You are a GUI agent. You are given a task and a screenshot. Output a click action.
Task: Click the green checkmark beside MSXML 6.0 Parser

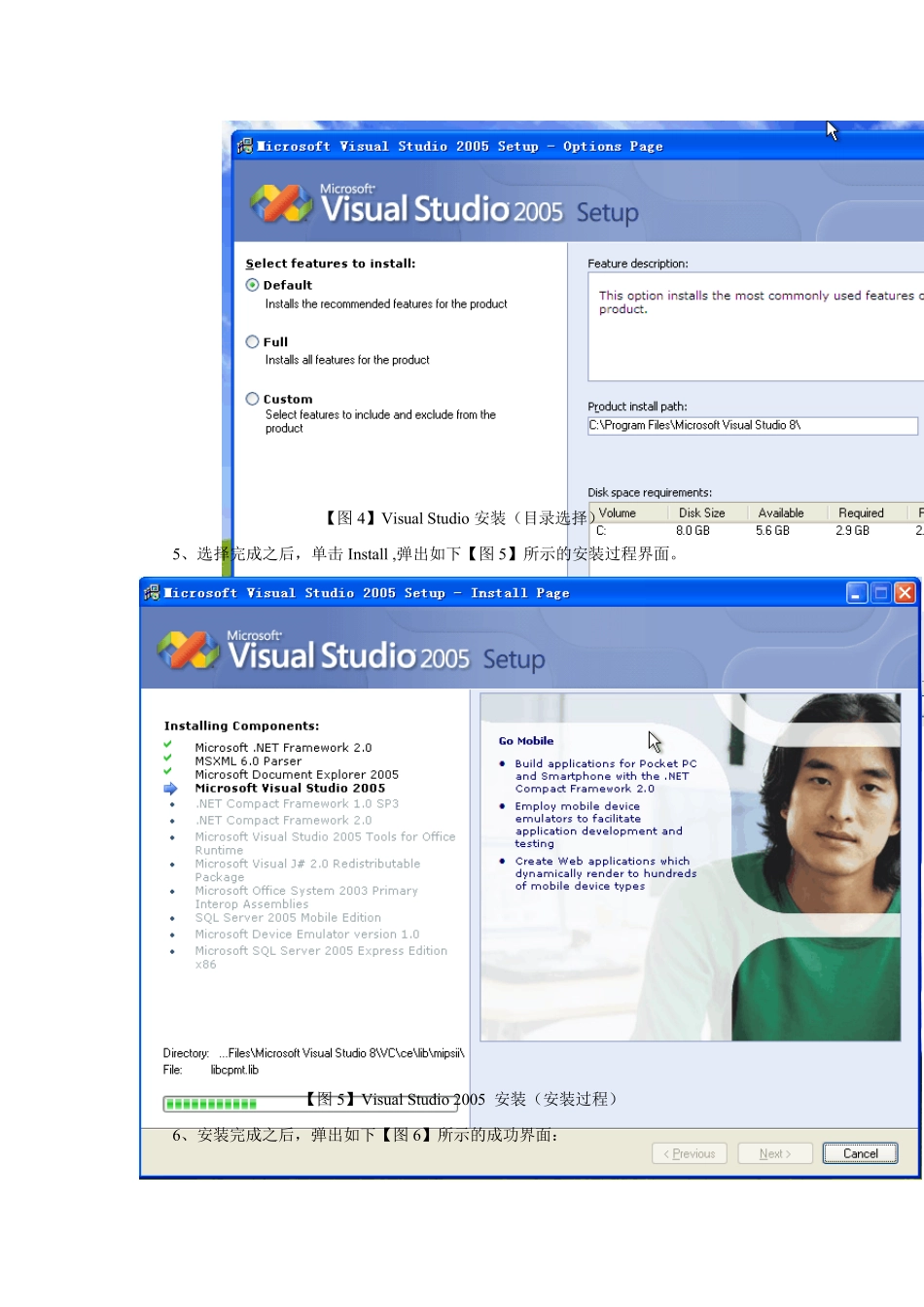pos(167,759)
